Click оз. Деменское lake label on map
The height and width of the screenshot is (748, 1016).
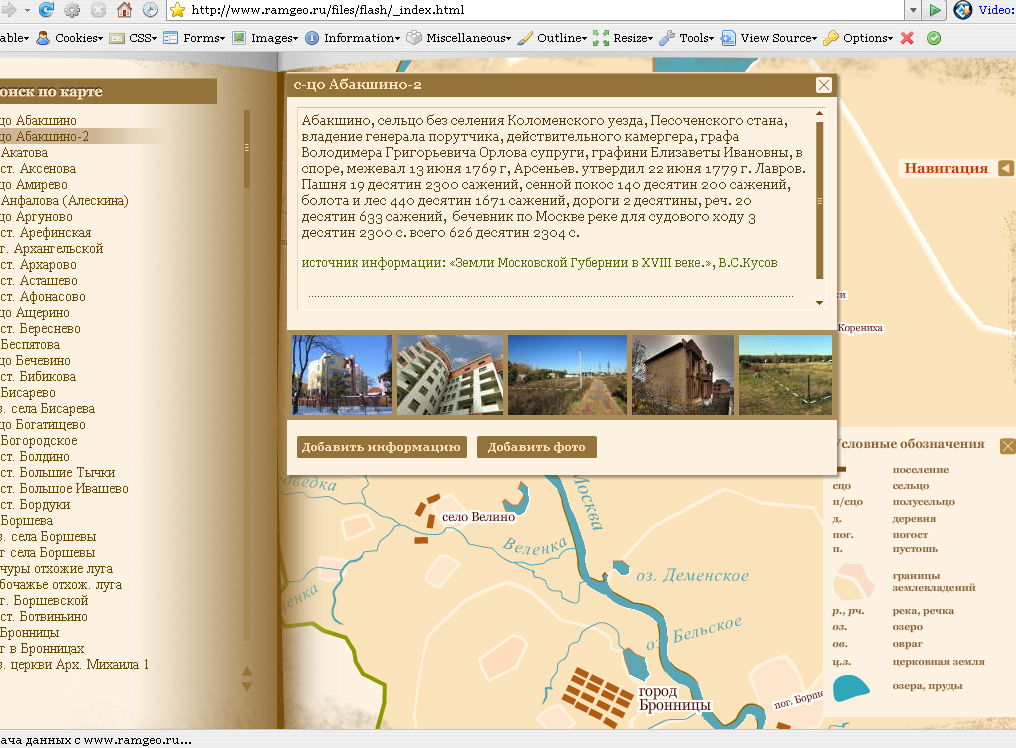pos(692,576)
